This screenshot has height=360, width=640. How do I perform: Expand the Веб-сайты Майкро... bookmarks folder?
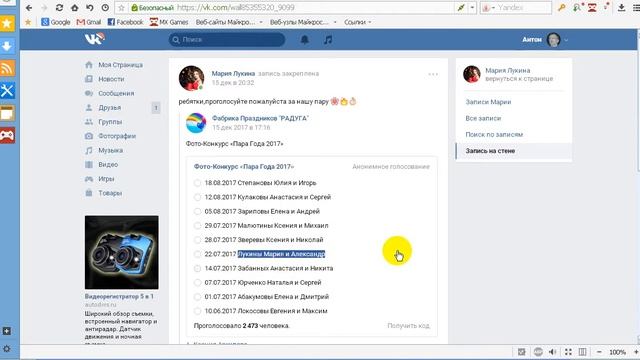tap(229, 22)
